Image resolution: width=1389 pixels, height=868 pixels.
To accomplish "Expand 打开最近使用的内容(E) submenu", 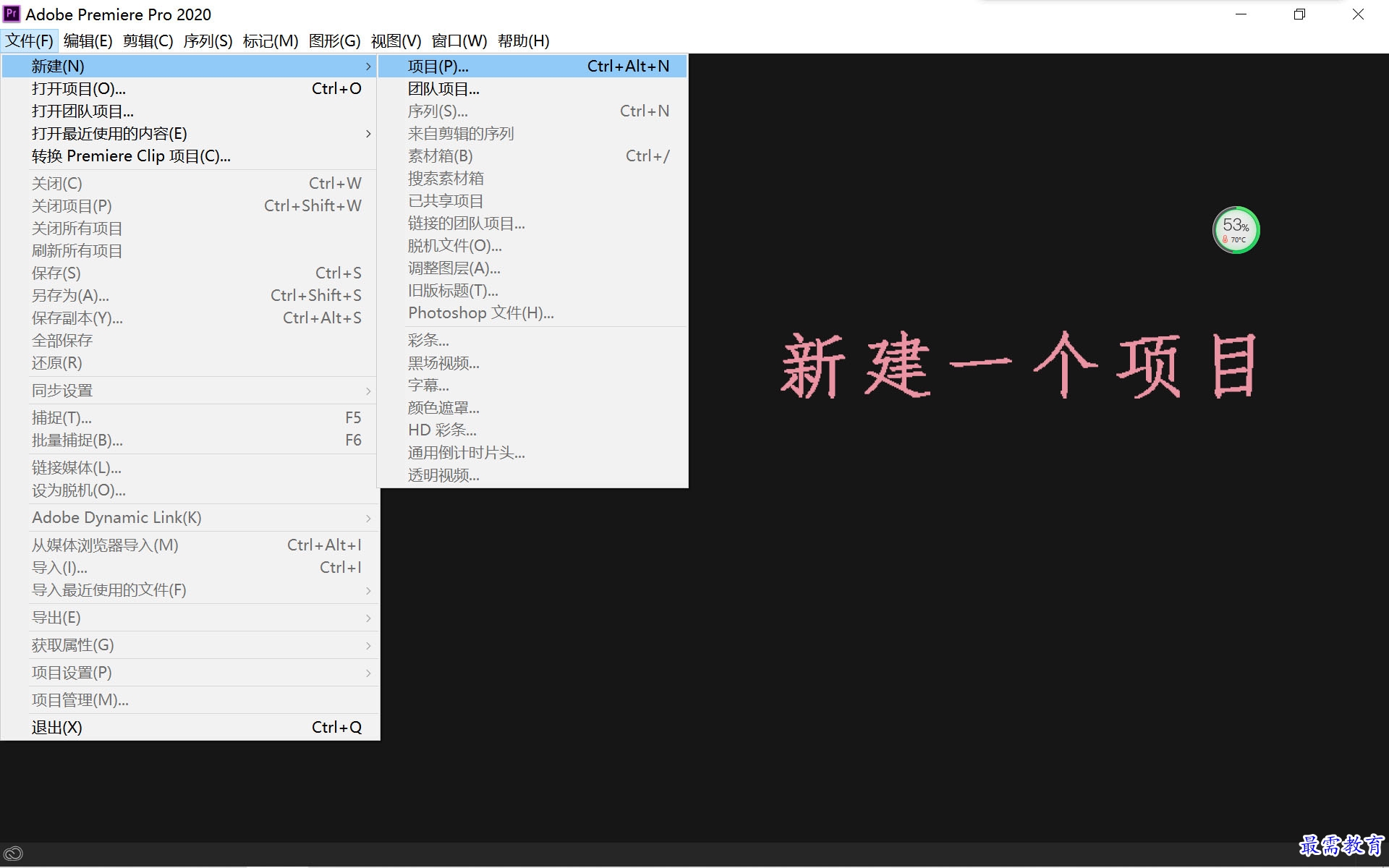I will click(x=190, y=133).
